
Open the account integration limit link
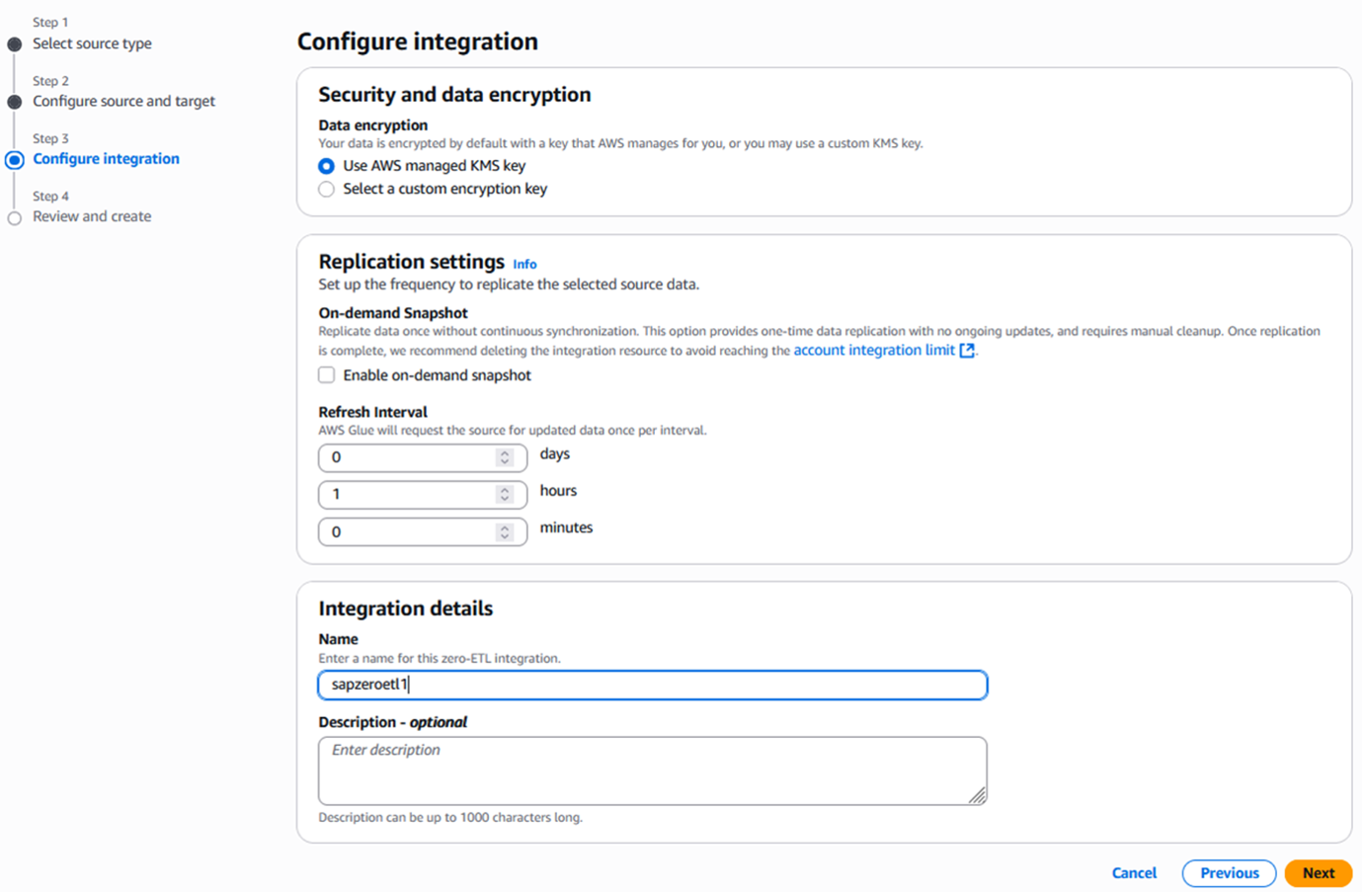pyautogui.click(x=873, y=350)
